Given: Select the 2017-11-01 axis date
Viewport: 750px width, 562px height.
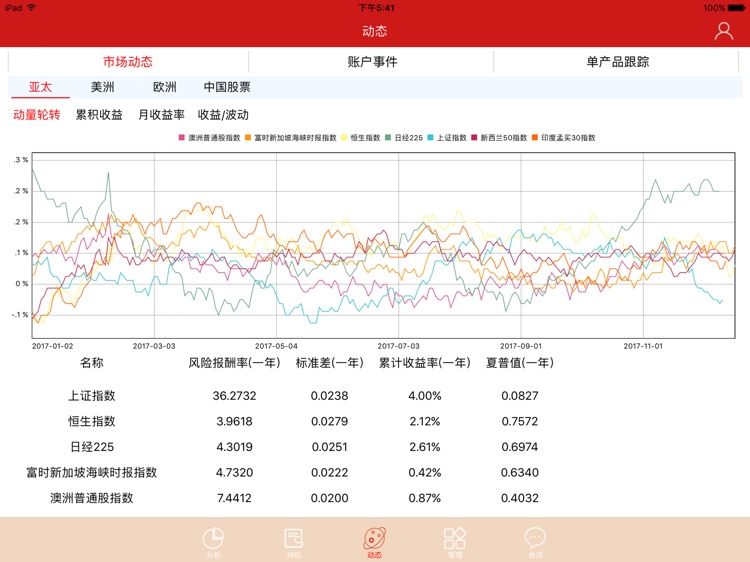Looking at the screenshot, I should tap(643, 346).
